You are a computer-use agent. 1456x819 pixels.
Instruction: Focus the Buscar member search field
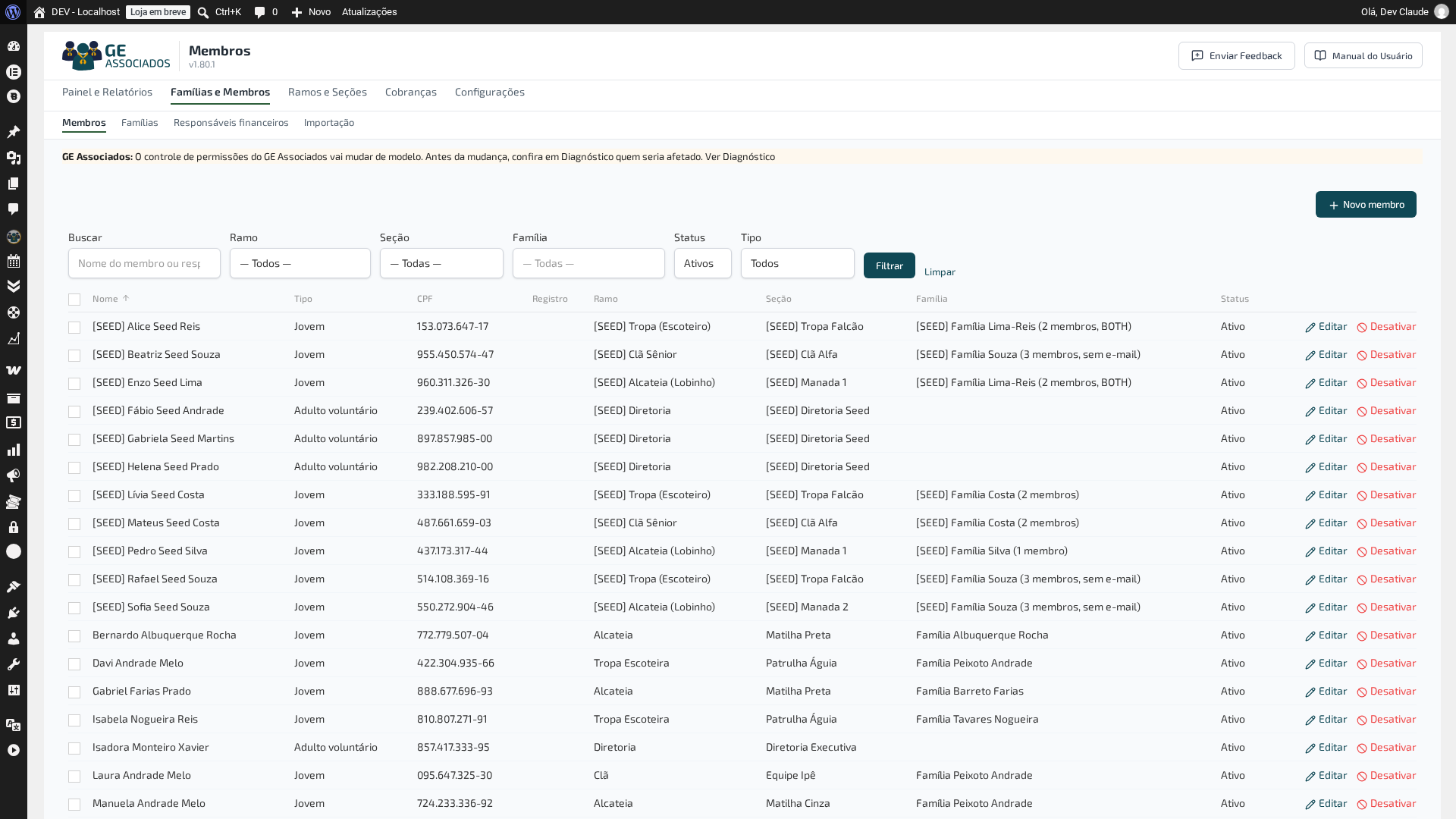click(144, 263)
